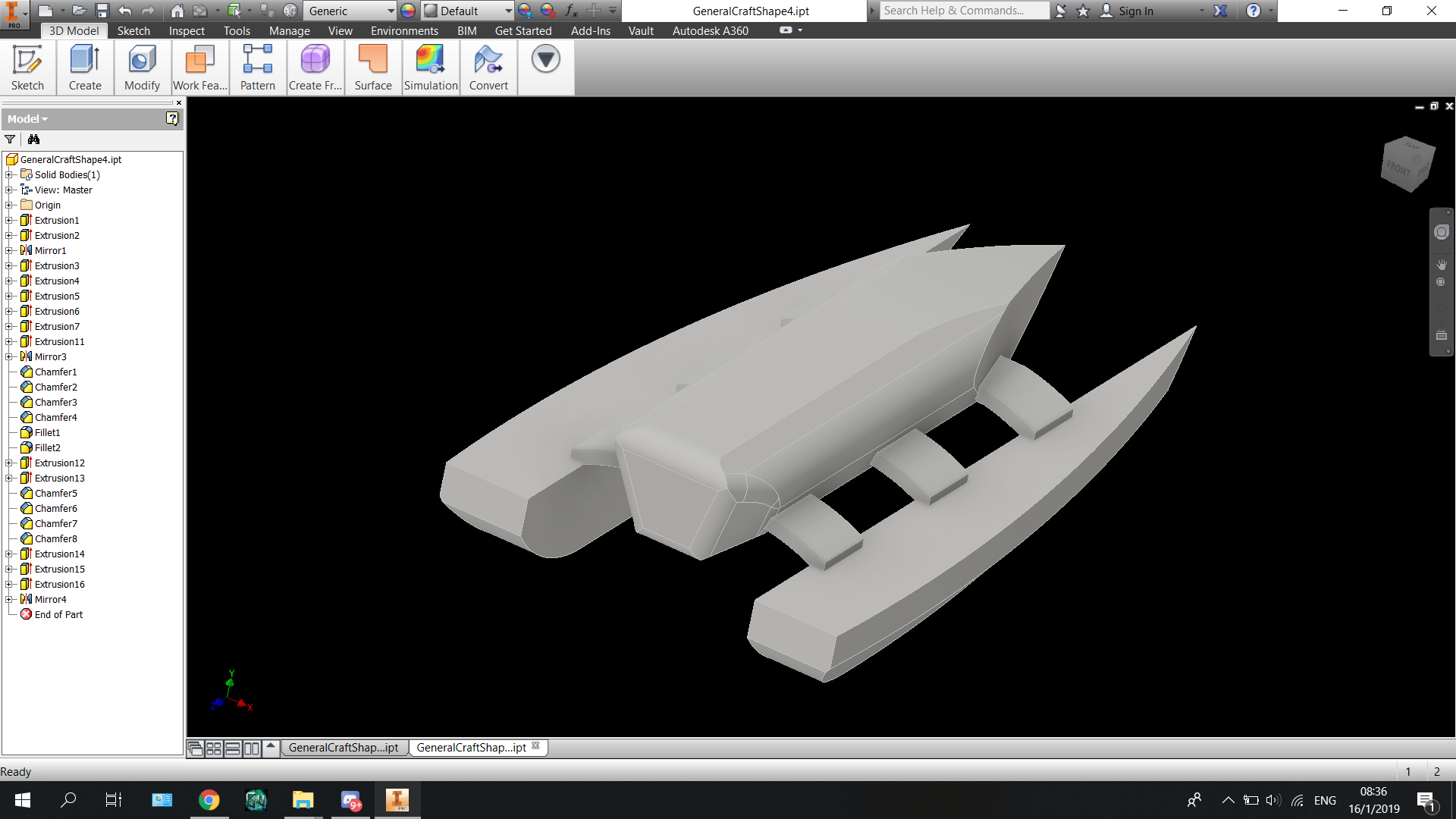Switch to the 3D Model ribbon tab
Viewport: 1456px width, 819px height.
click(74, 30)
